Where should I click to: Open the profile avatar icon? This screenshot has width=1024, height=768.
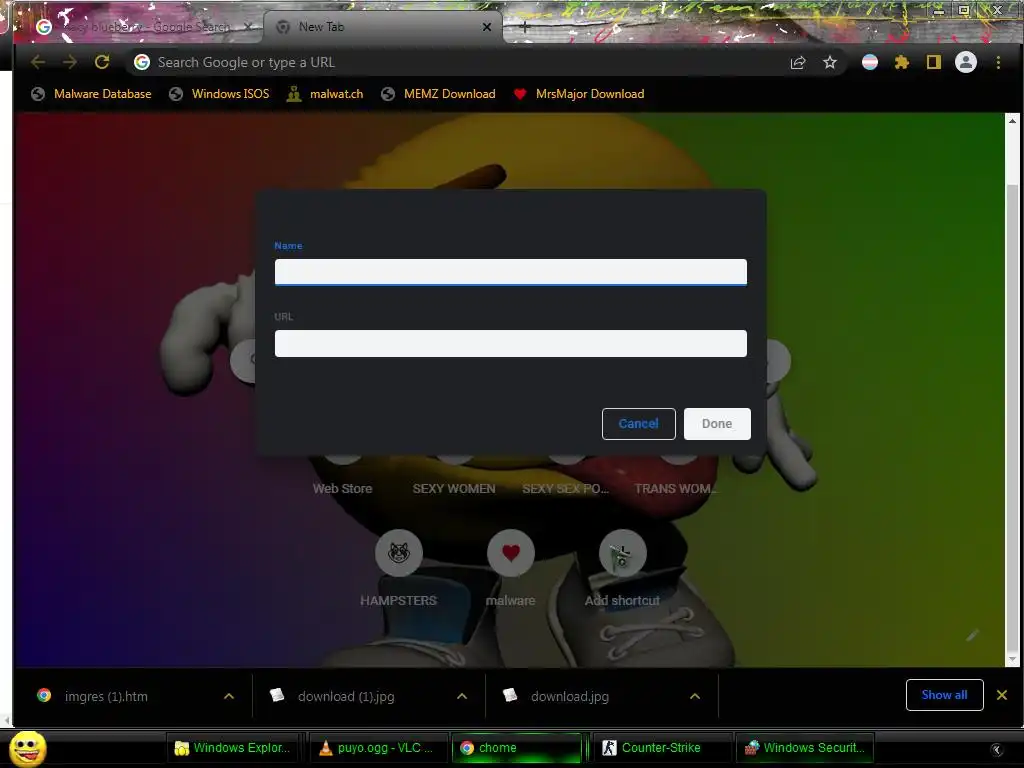click(966, 62)
